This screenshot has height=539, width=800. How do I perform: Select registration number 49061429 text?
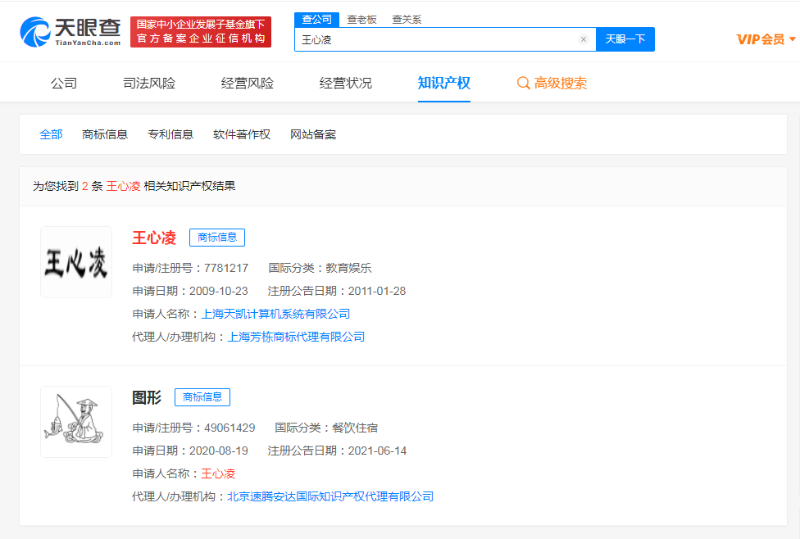pos(230,428)
